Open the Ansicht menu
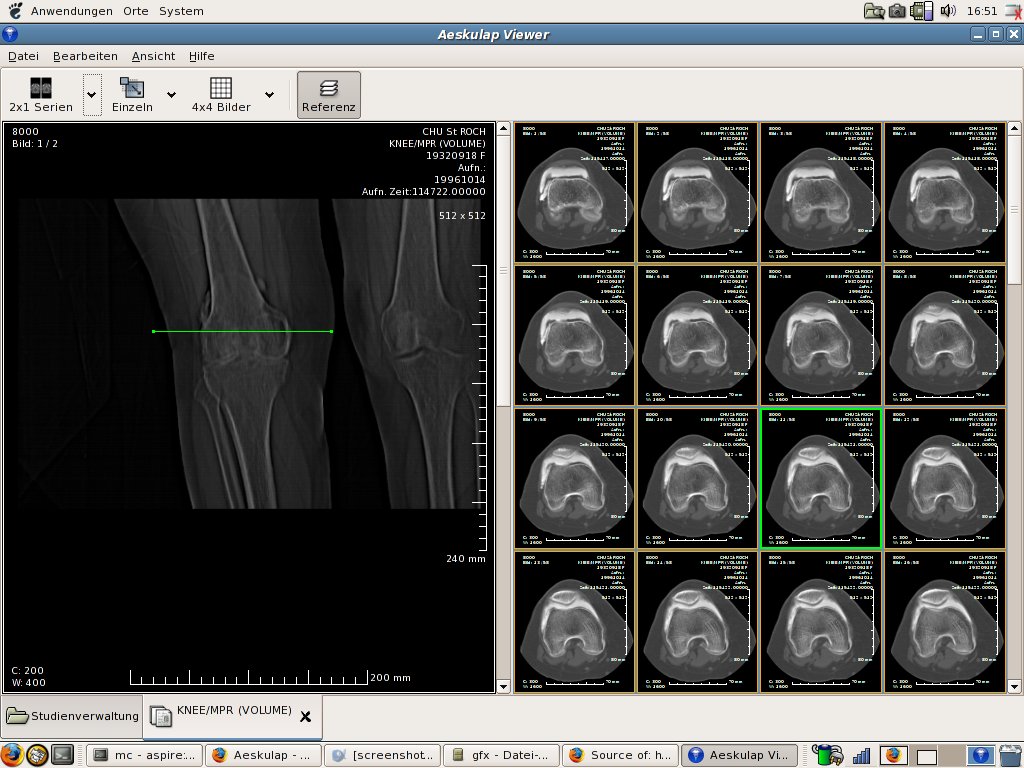The width and height of the screenshot is (1024, 768). click(153, 56)
